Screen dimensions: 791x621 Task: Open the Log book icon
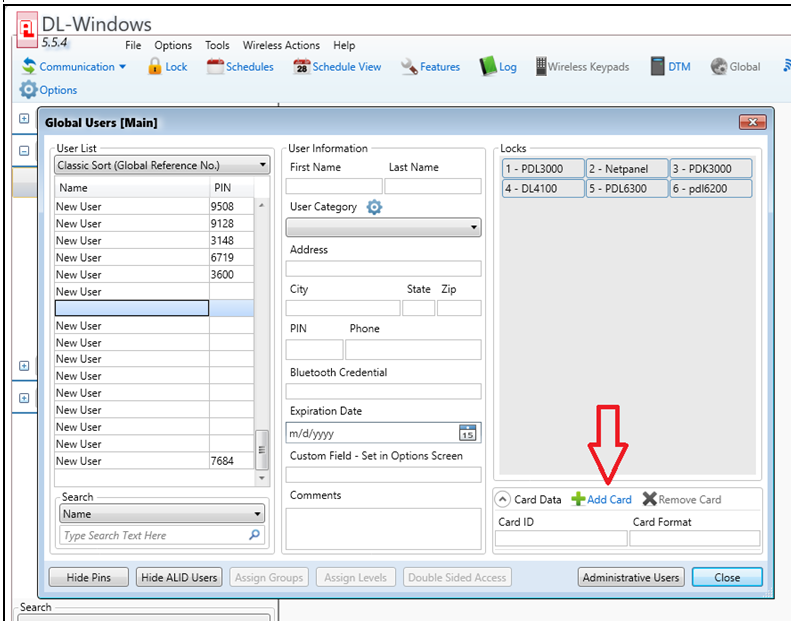coord(488,66)
